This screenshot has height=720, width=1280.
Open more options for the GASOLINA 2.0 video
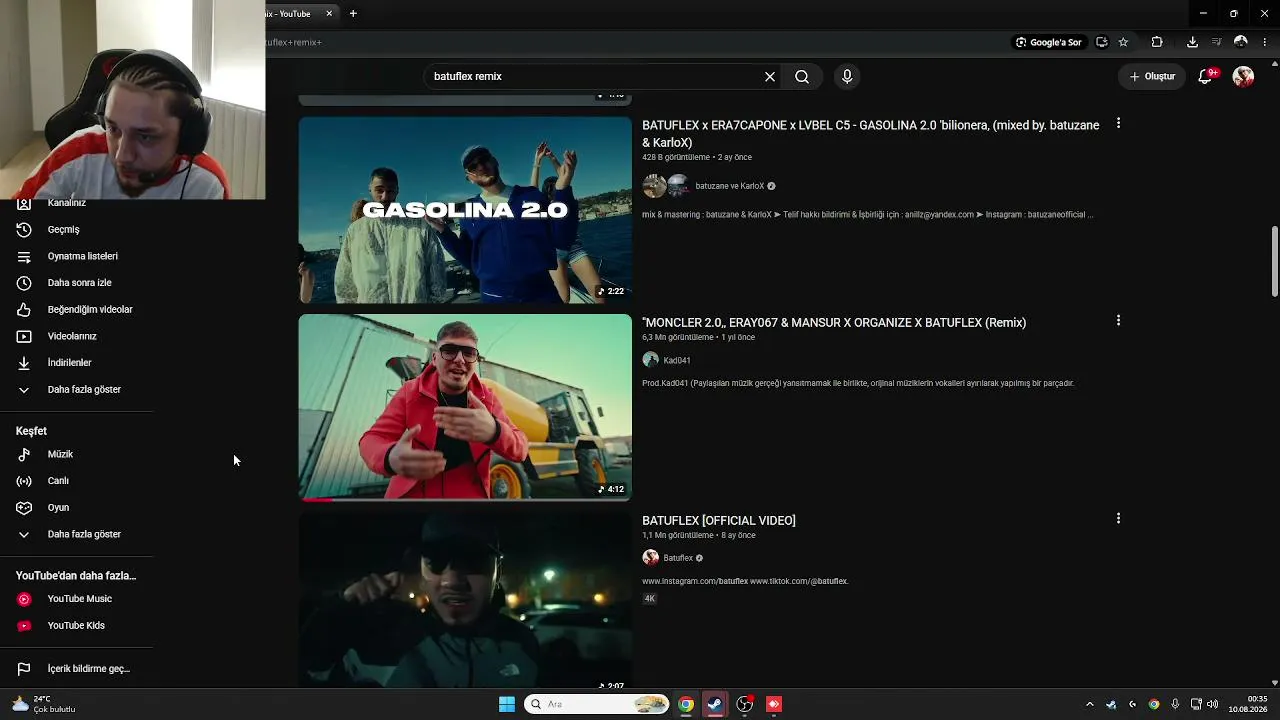click(x=1118, y=123)
